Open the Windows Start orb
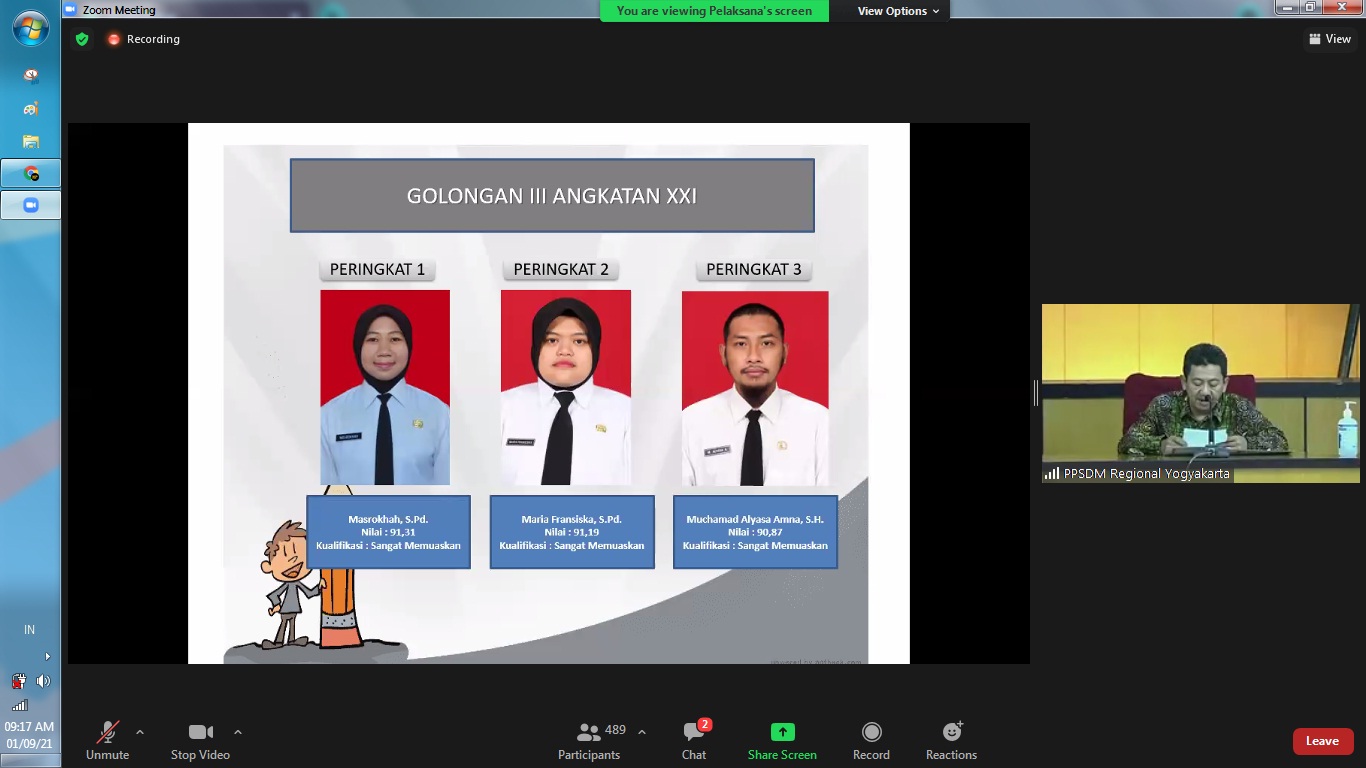The height and width of the screenshot is (768, 1366). (x=30, y=29)
